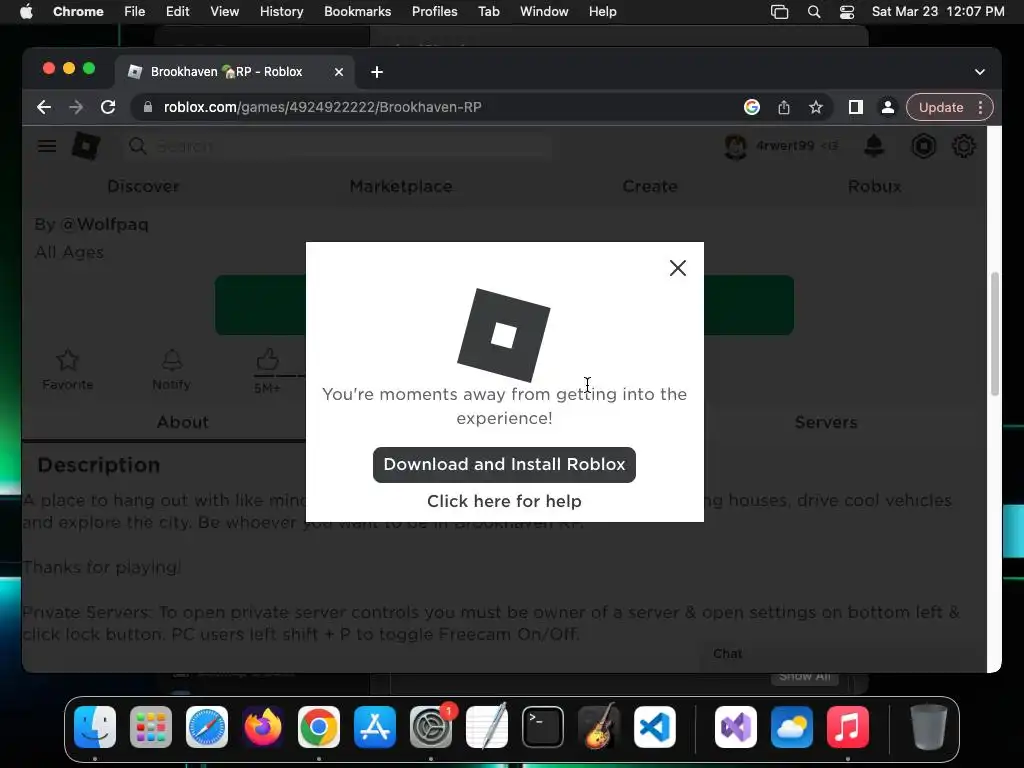Open the Click here for help link
Viewport: 1024px width, 768px height.
point(504,501)
